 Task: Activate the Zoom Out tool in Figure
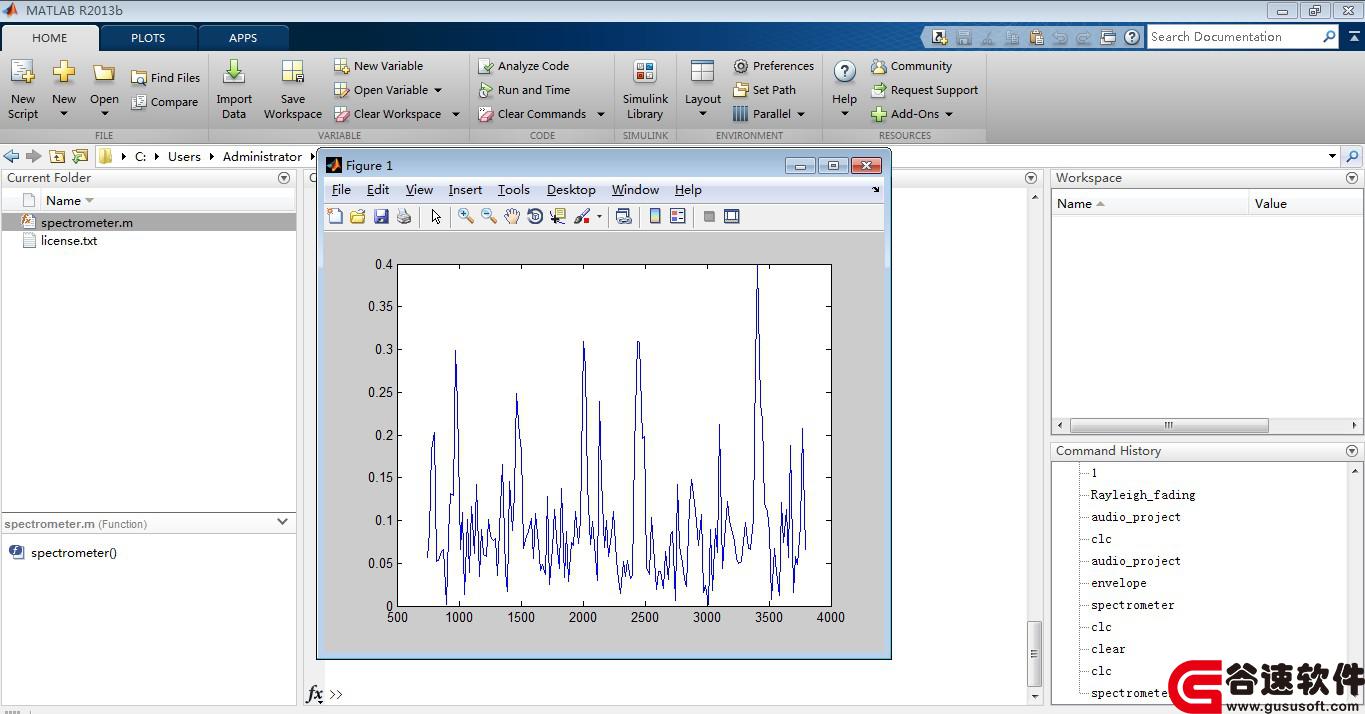click(x=489, y=216)
